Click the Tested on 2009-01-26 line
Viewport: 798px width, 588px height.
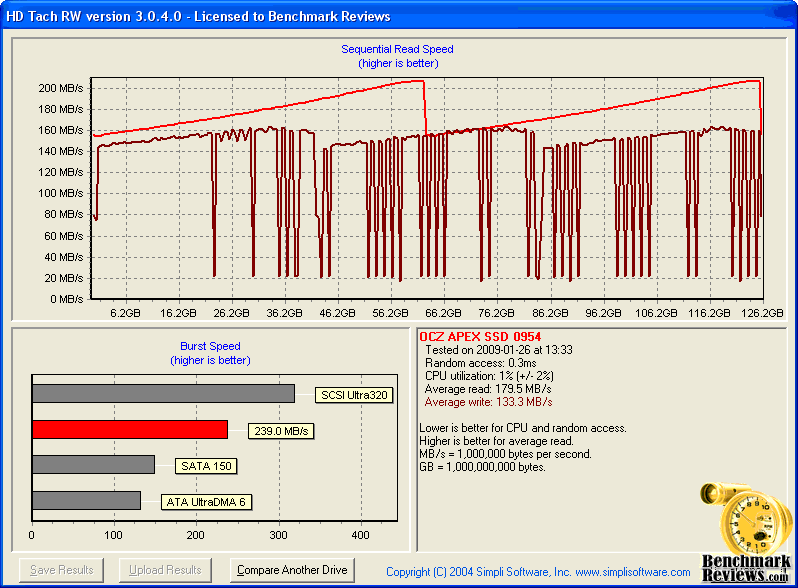pos(499,350)
